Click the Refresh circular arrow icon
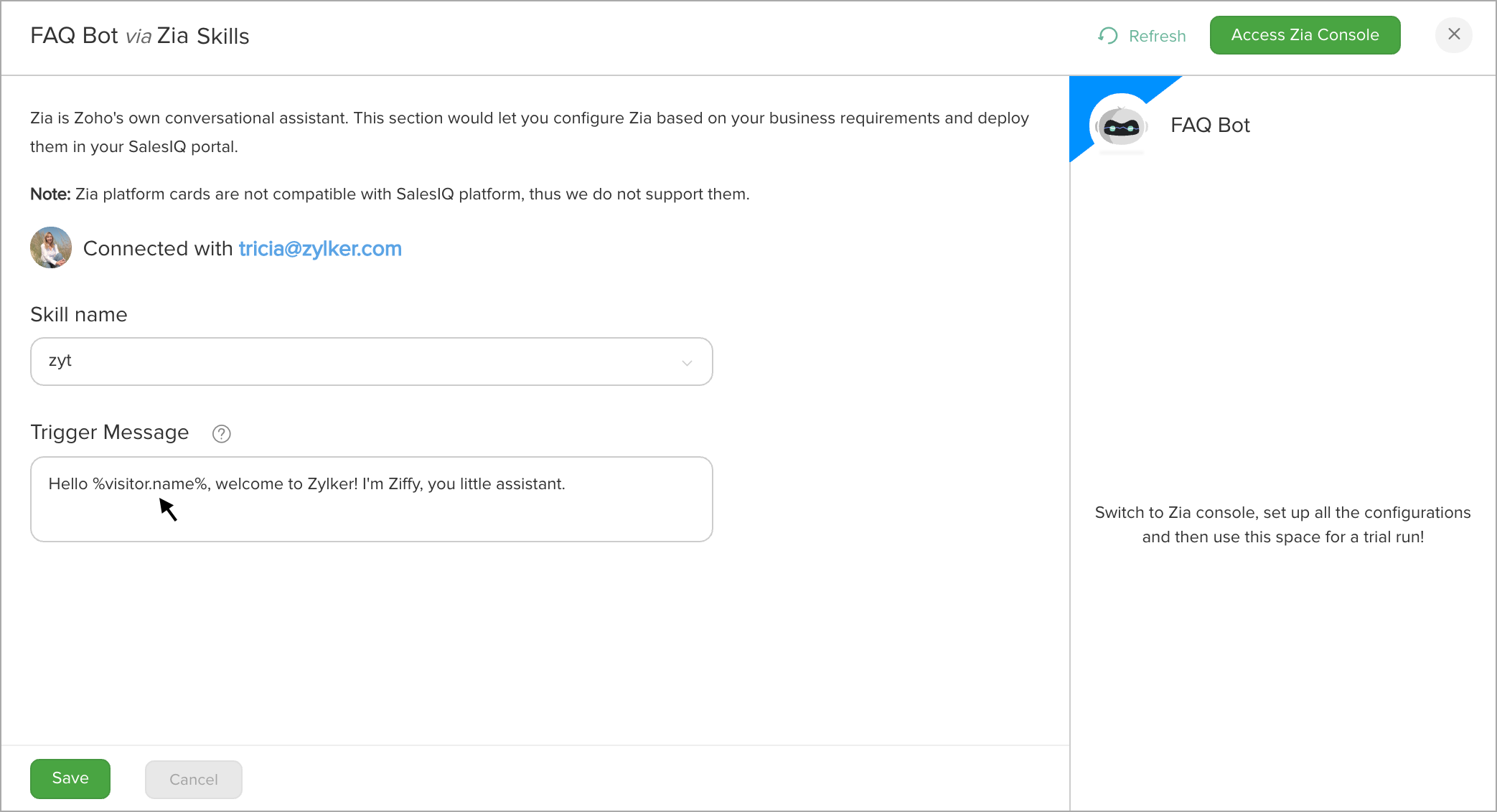1497x812 pixels. click(x=1108, y=36)
